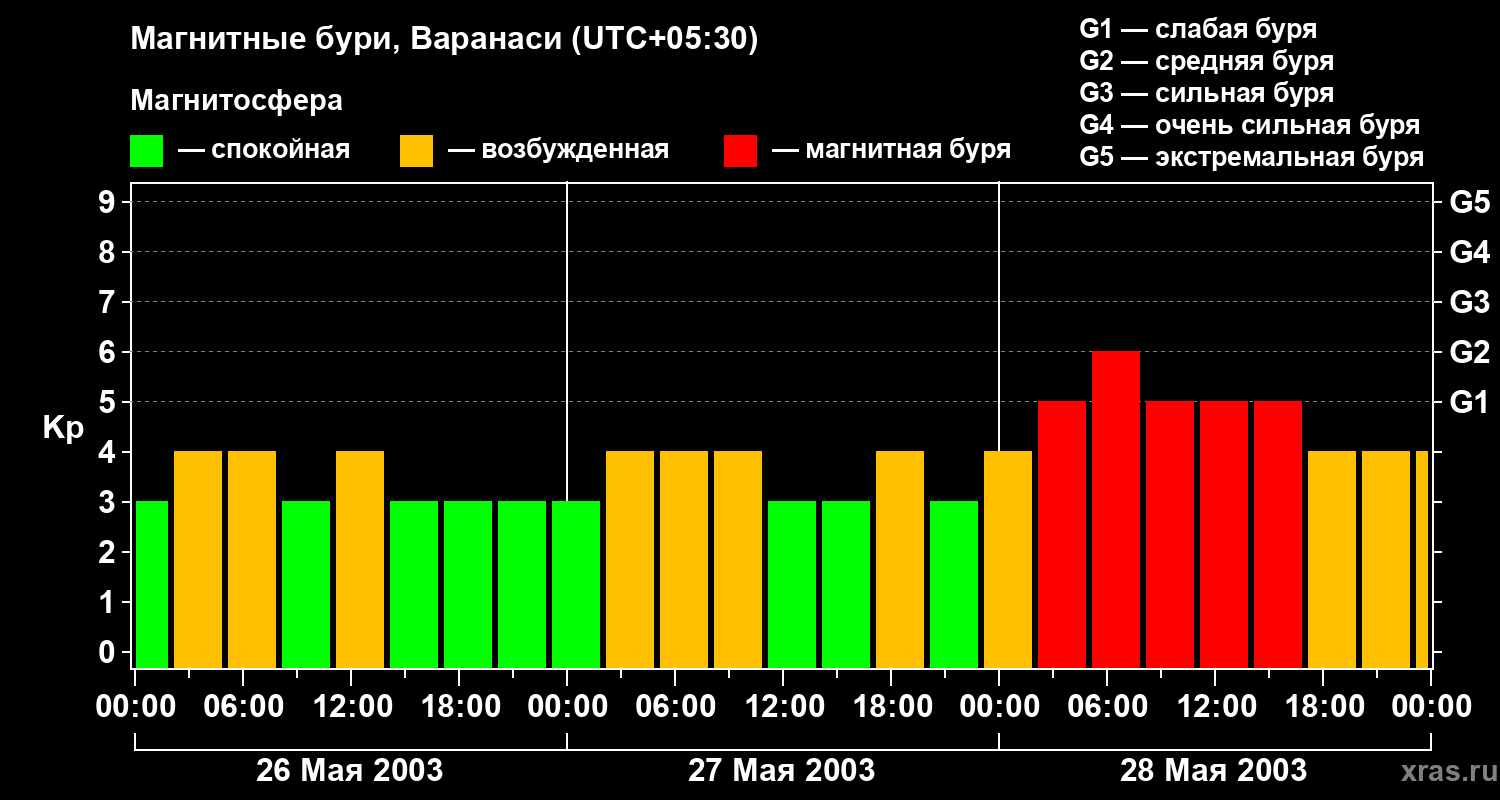Click the '6' value on the Kp axis
1500x800 pixels.
(108, 352)
